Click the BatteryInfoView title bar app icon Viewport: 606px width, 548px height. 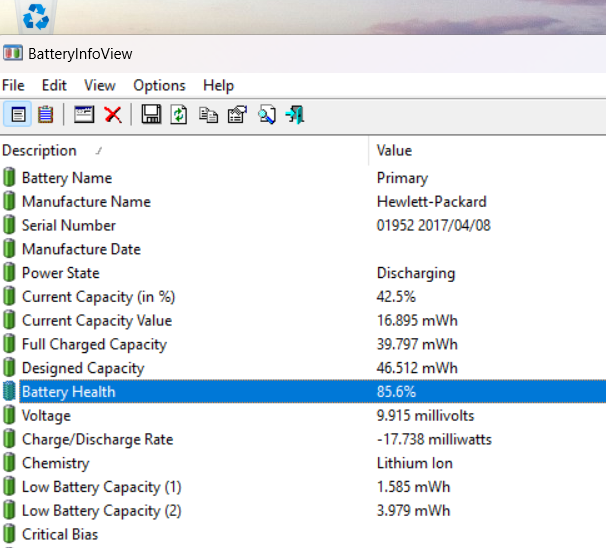point(13,54)
